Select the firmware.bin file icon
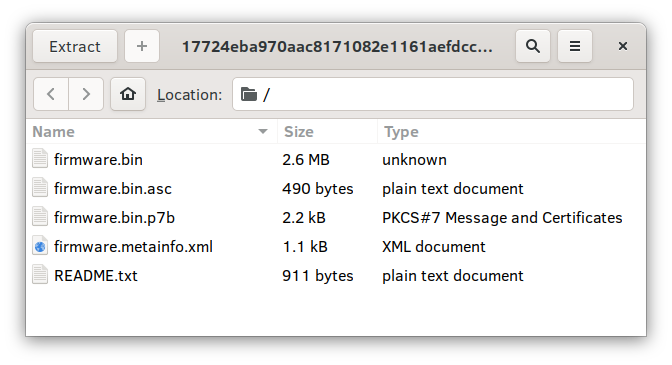This screenshot has width=672, height=365. pos(40,159)
